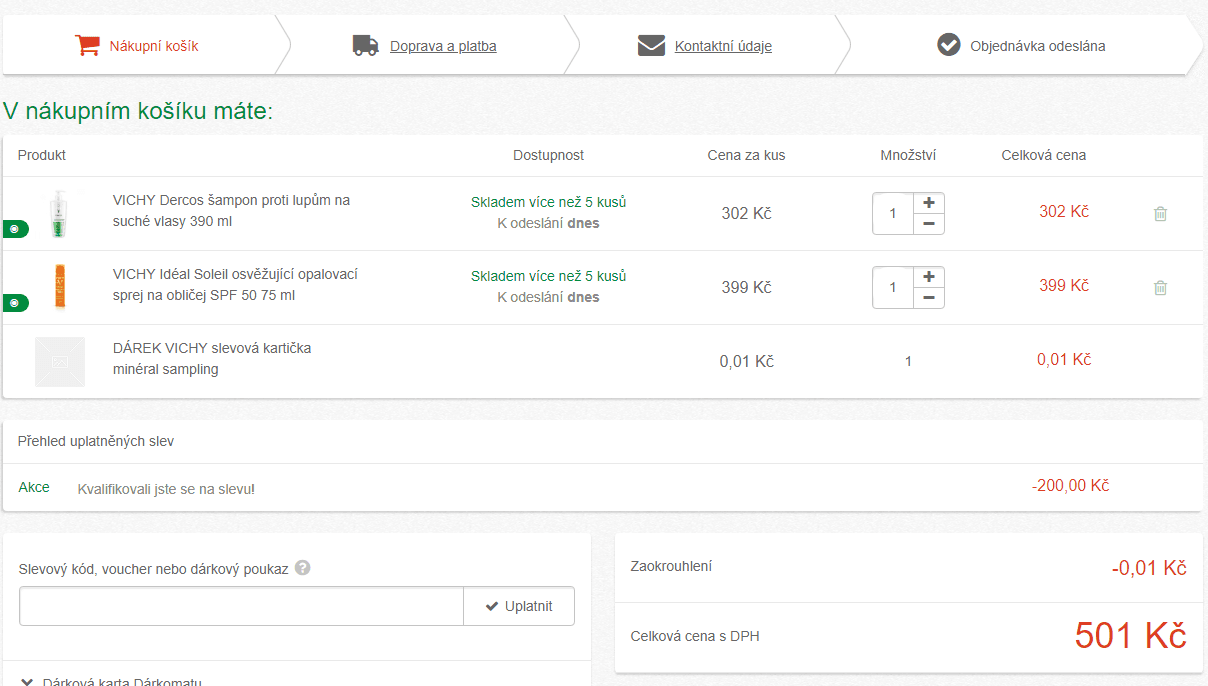Image resolution: width=1208 pixels, height=686 pixels.
Task: Decrease quantity of Idéal Soleil spray
Action: (x=929, y=298)
